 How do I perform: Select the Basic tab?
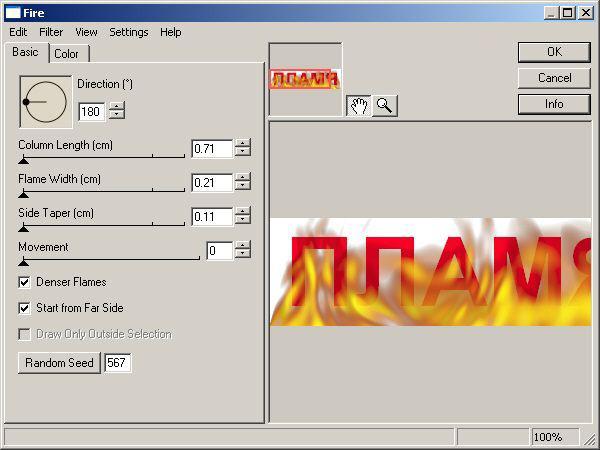pos(26,52)
